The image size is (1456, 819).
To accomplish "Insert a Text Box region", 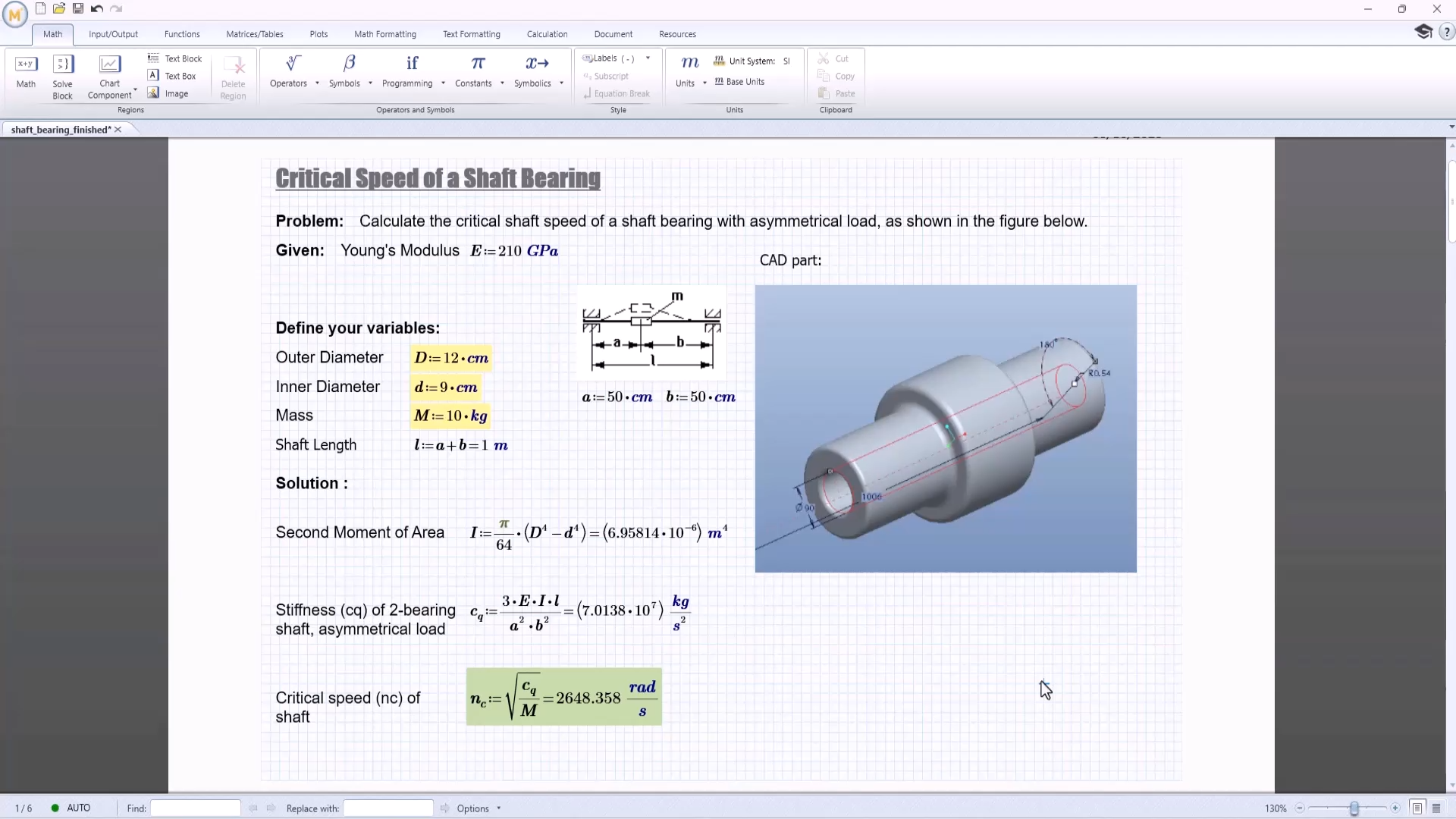I will point(179,76).
